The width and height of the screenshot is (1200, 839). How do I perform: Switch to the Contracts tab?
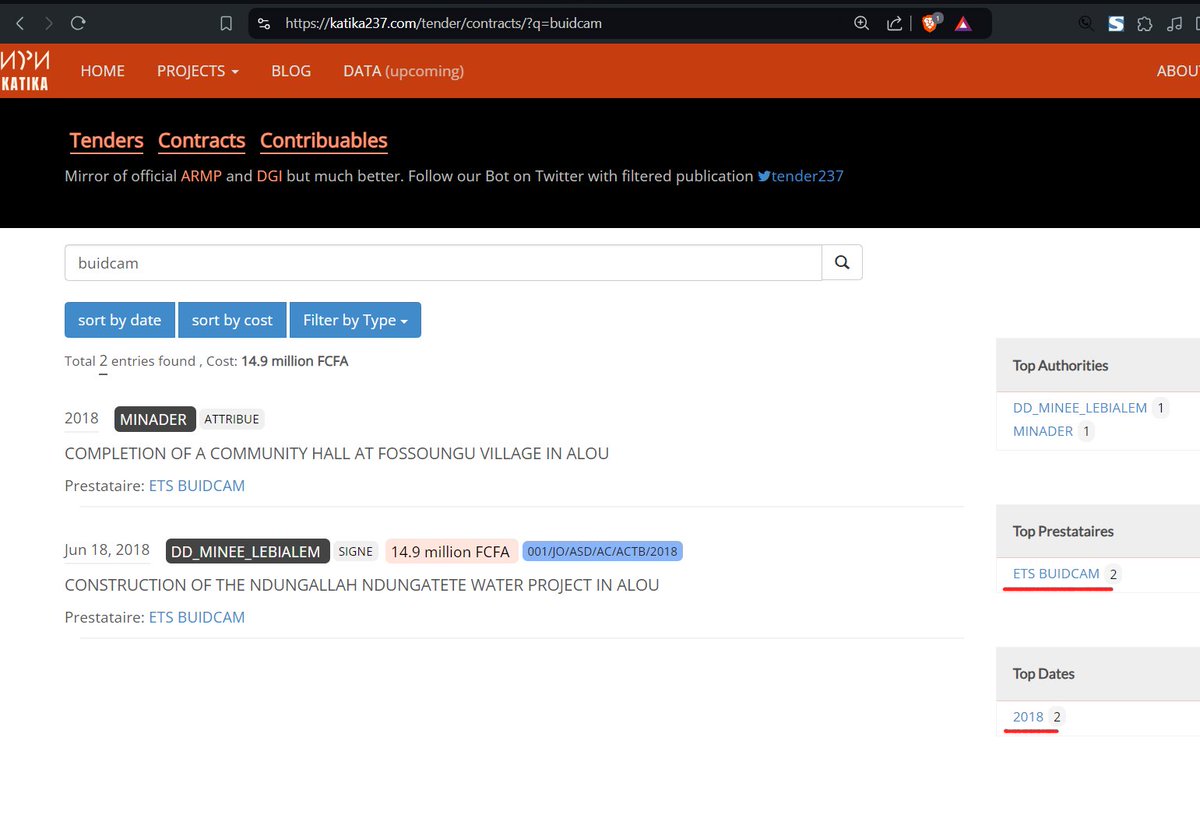click(x=202, y=141)
